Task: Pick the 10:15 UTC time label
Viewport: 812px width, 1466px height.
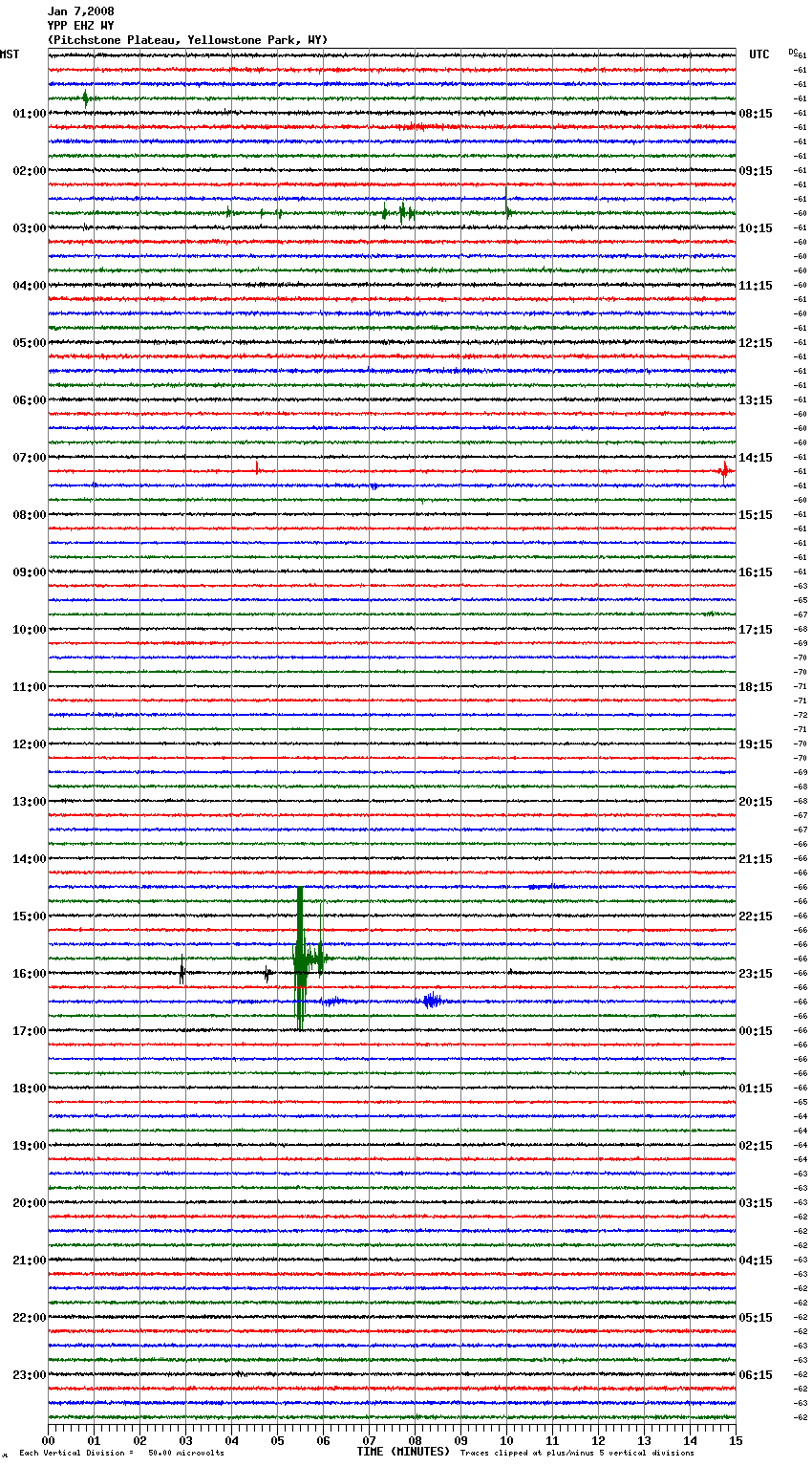Action: coord(756,228)
